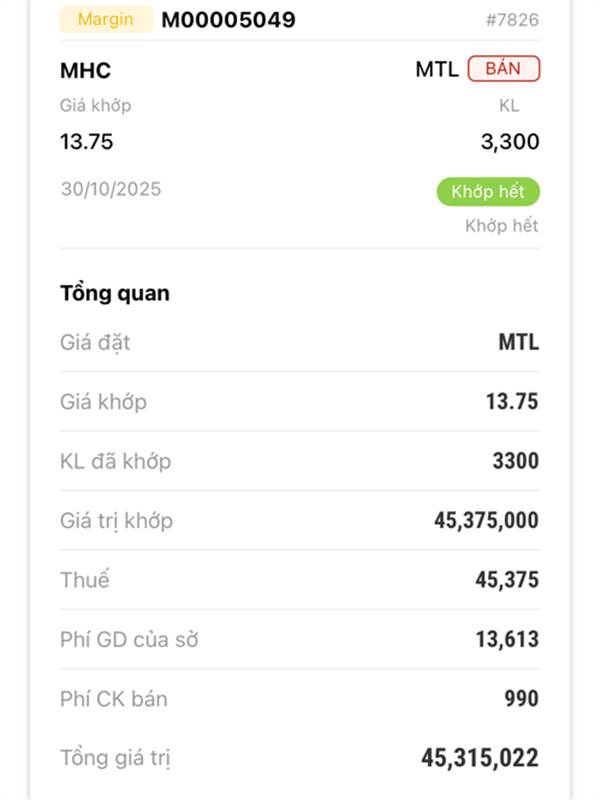This screenshot has height=800, width=600.
Task: Select the Giá đặt row label
Action: [x=95, y=343]
